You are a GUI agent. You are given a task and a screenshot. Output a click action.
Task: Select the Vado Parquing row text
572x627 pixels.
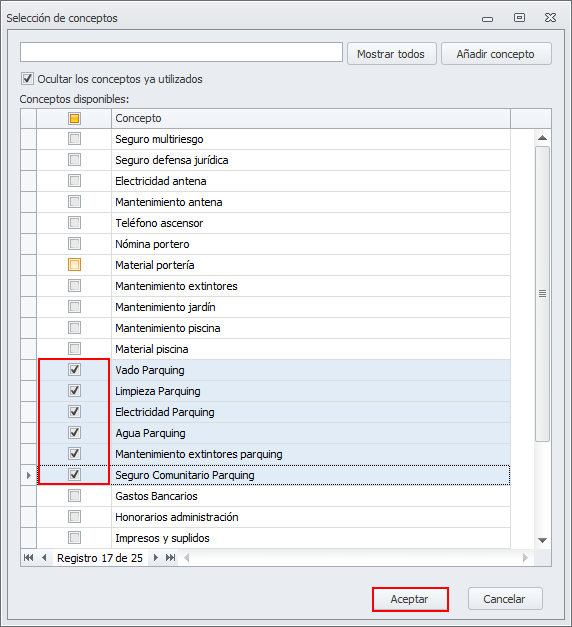(x=150, y=370)
